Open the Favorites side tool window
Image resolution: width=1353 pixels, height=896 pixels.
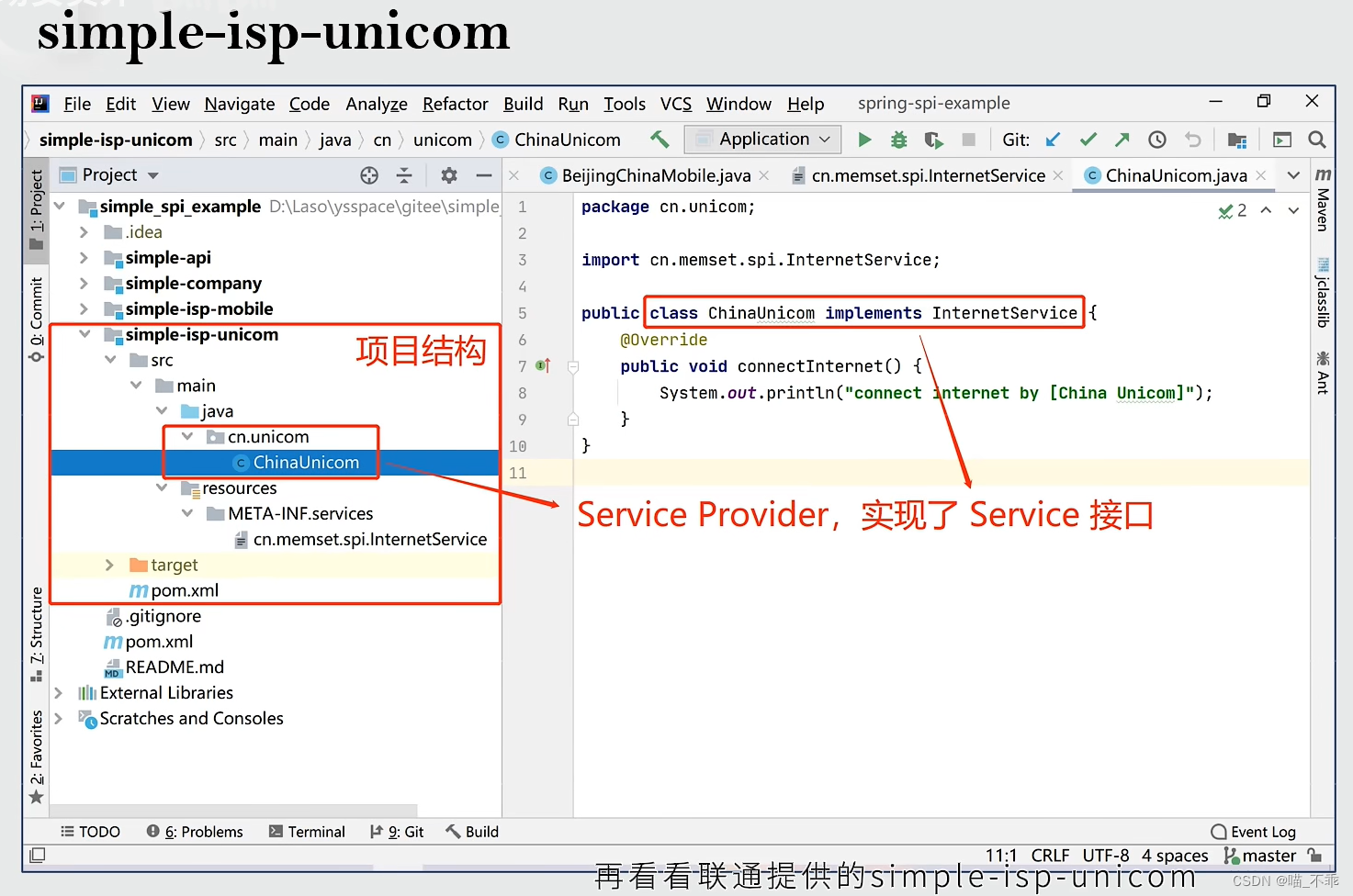pyautogui.click(x=36, y=757)
